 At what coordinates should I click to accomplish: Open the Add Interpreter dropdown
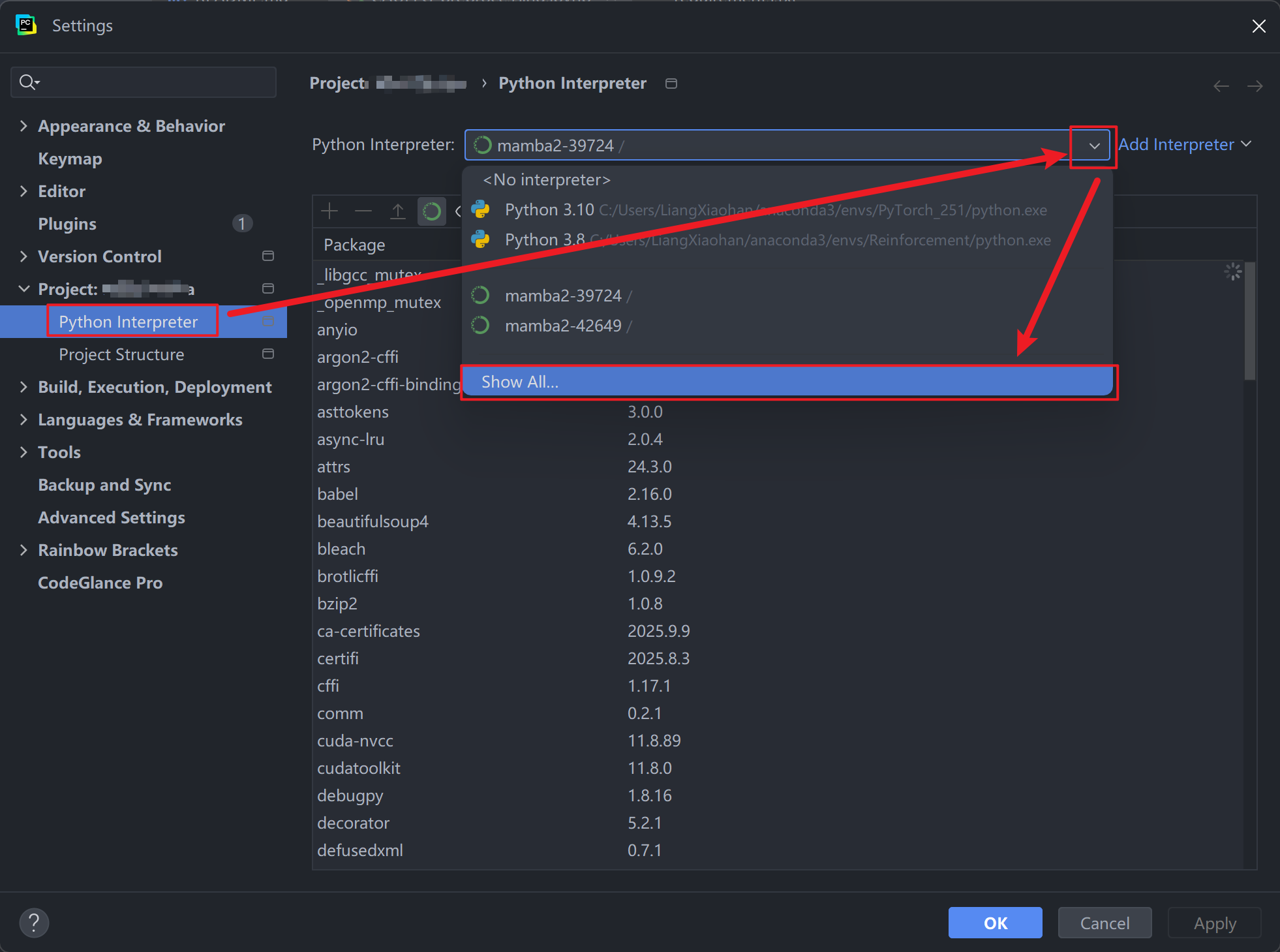pyautogui.click(x=1185, y=144)
